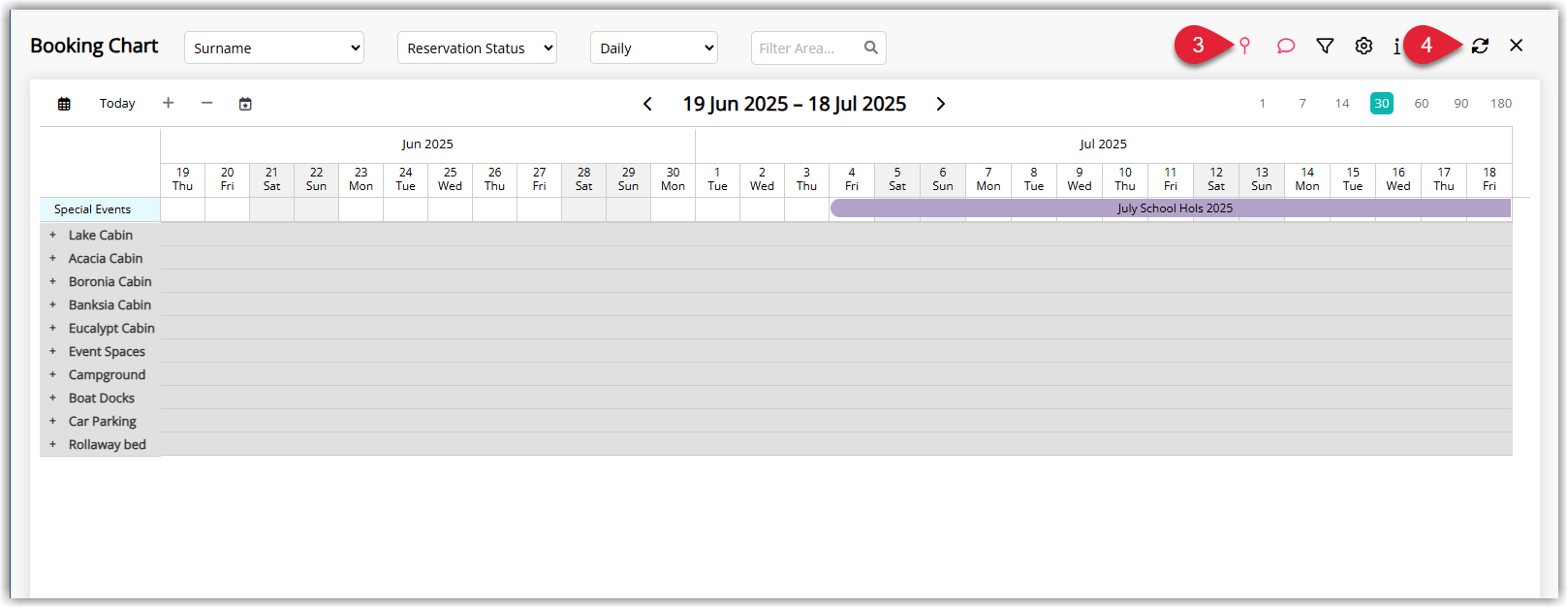Select the 30 day view
1568x608 pixels.
point(1382,104)
